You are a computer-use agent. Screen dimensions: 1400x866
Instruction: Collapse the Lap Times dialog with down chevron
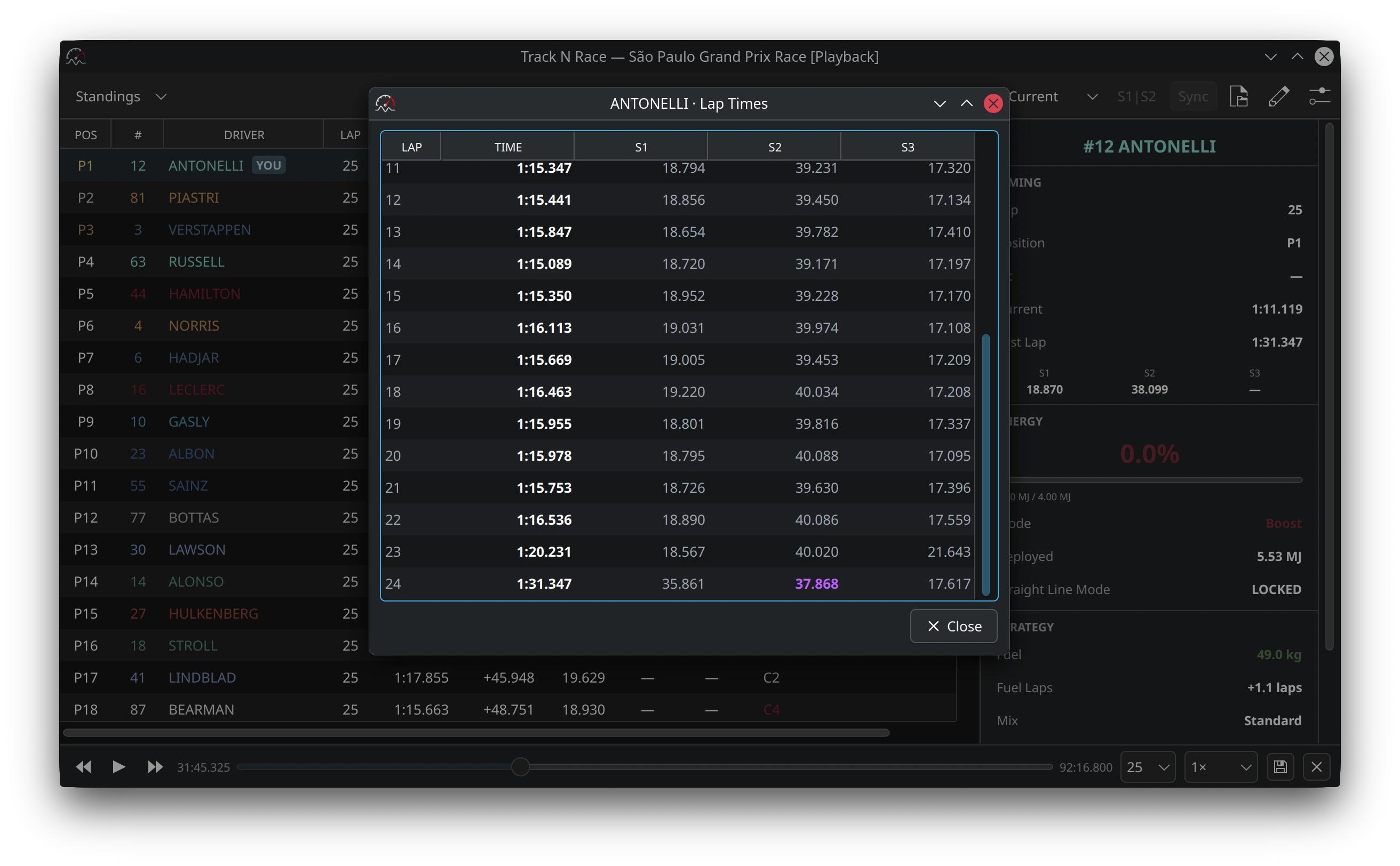[939, 103]
